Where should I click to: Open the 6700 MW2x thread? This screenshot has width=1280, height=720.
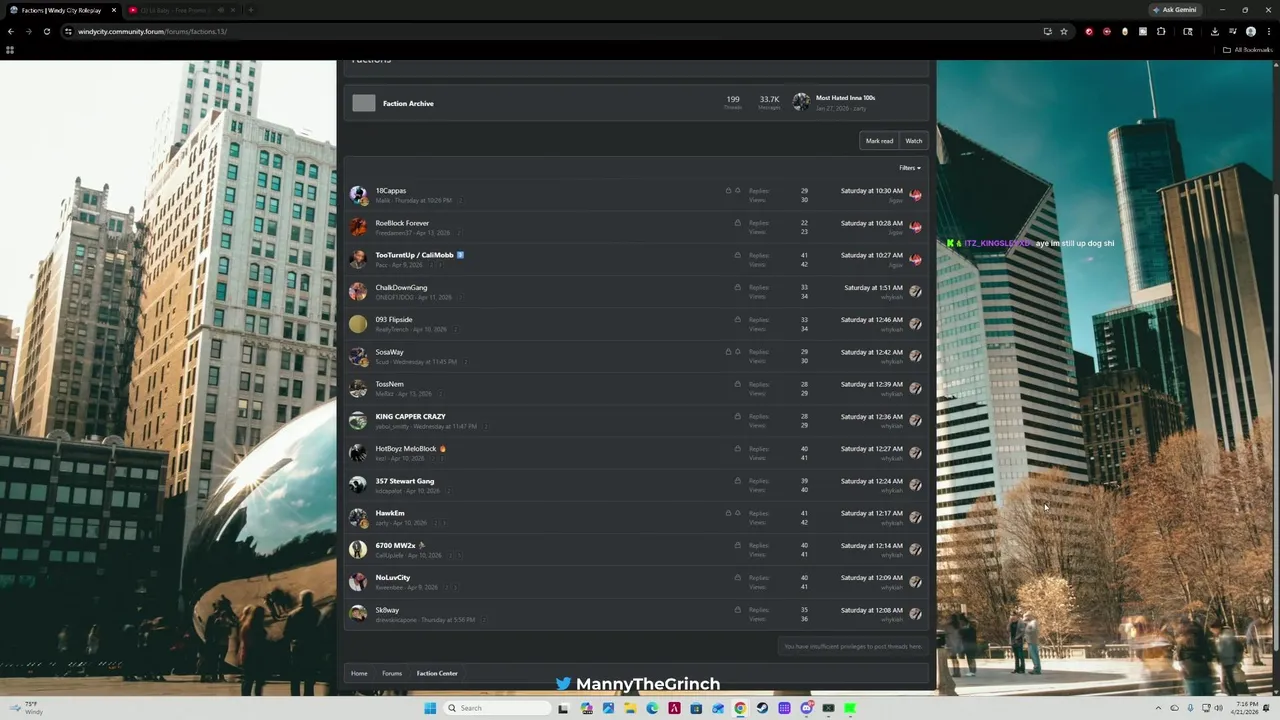pos(395,545)
